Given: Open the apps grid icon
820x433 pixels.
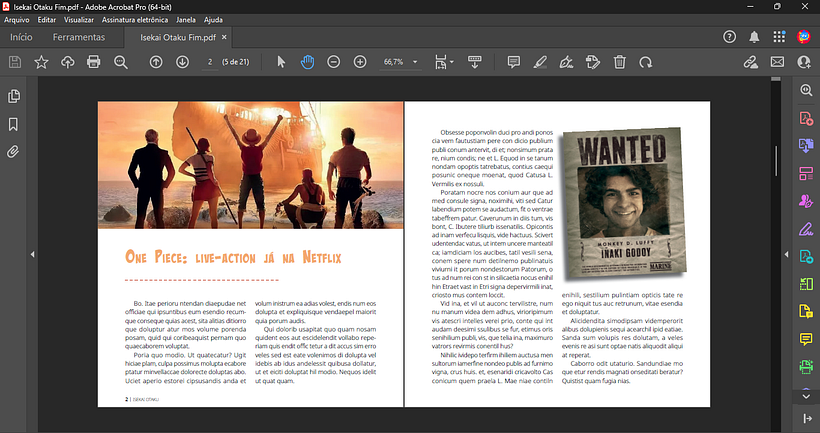Looking at the screenshot, I should click(x=779, y=37).
